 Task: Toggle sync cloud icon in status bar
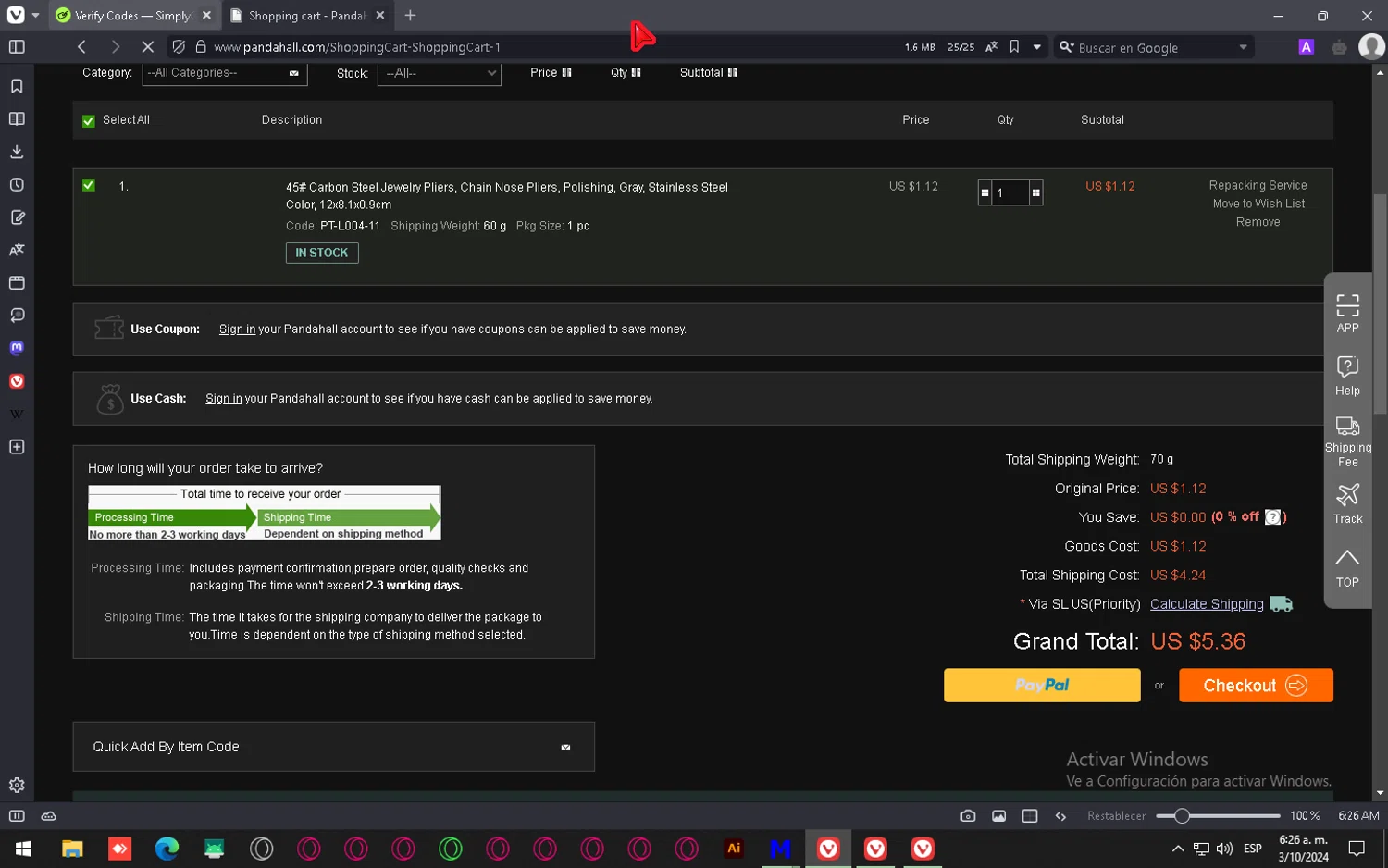[49, 816]
